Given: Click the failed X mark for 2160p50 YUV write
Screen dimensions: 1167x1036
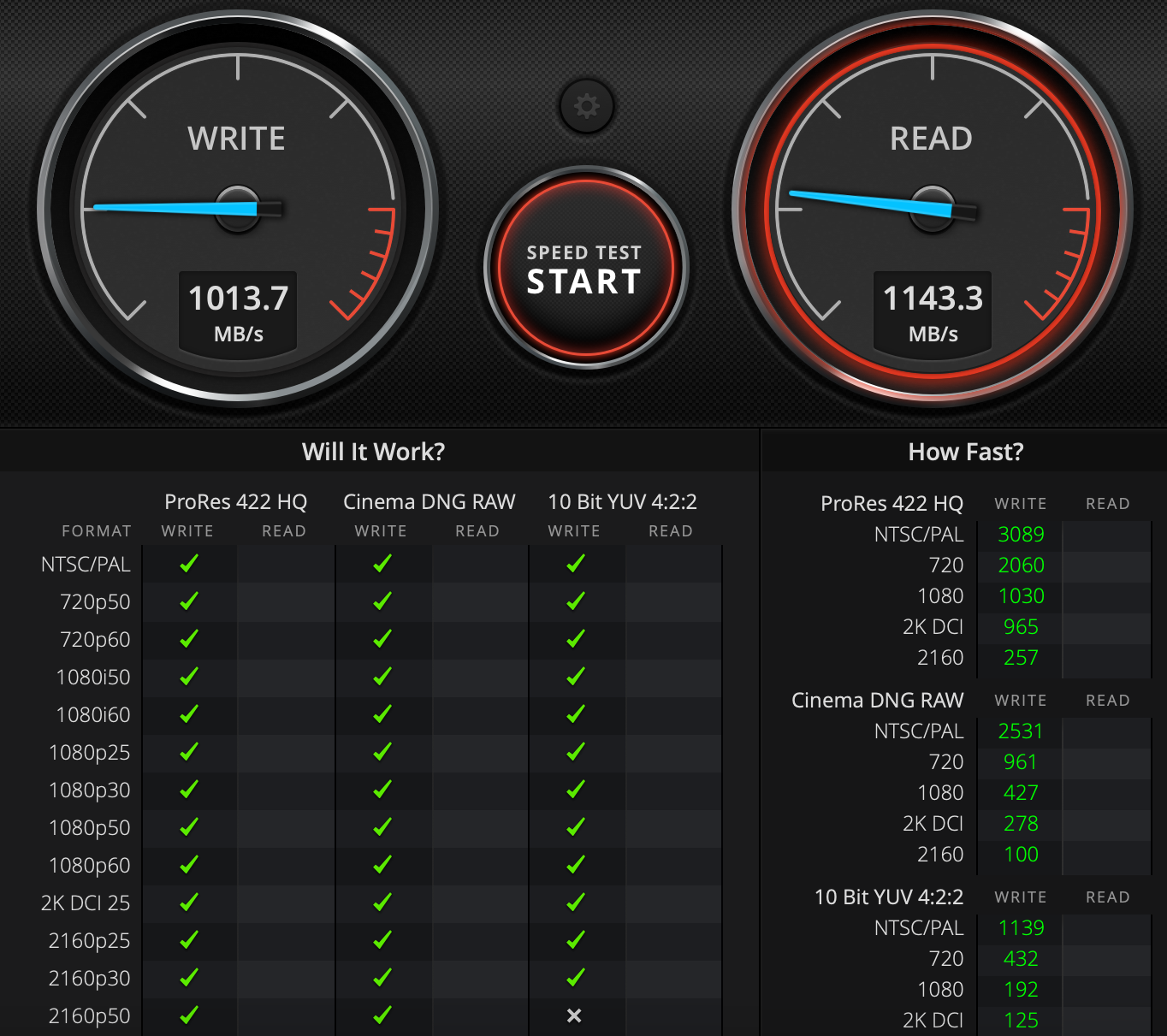Looking at the screenshot, I should pyautogui.click(x=574, y=1015).
